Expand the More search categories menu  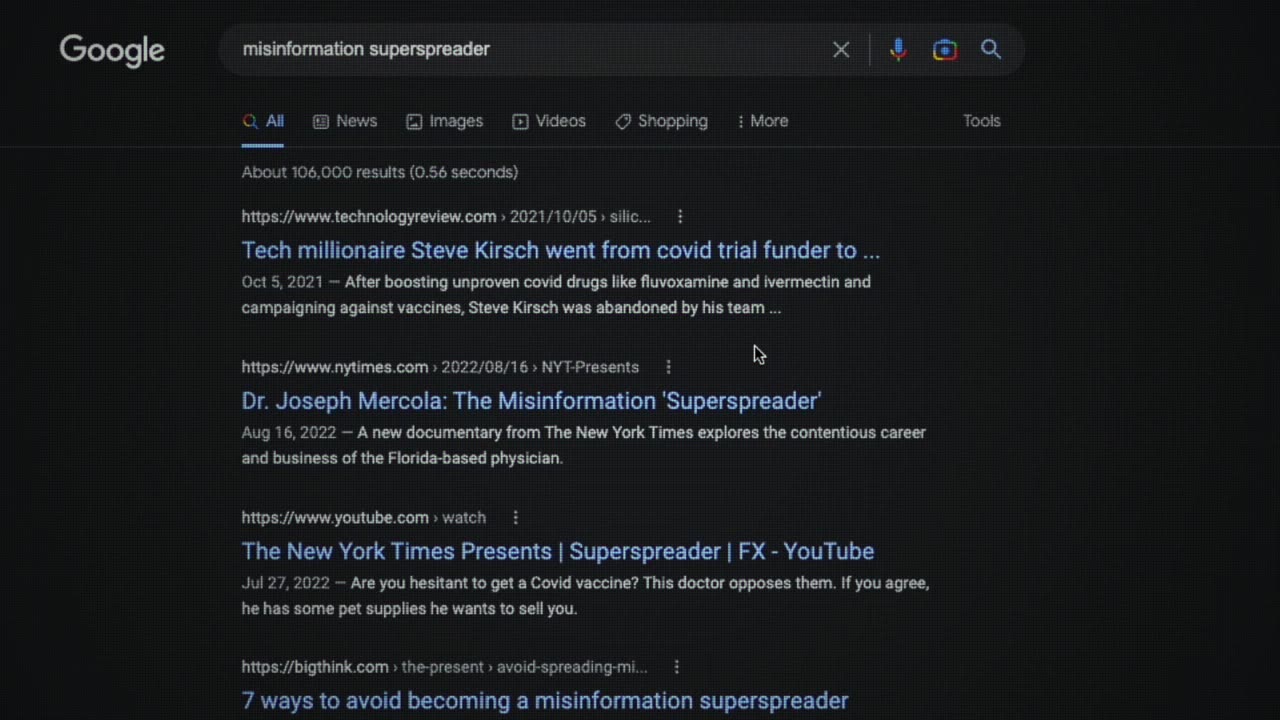coord(763,121)
